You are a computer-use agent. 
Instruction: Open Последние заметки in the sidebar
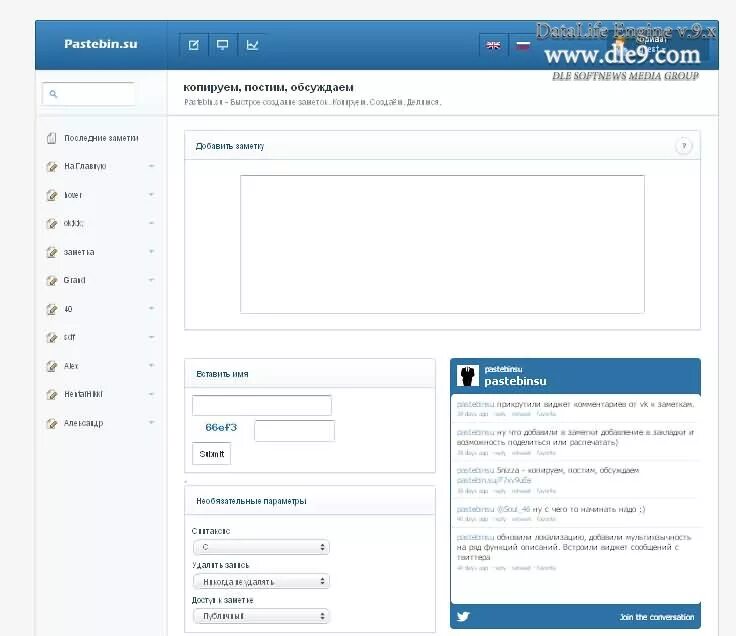pos(101,138)
